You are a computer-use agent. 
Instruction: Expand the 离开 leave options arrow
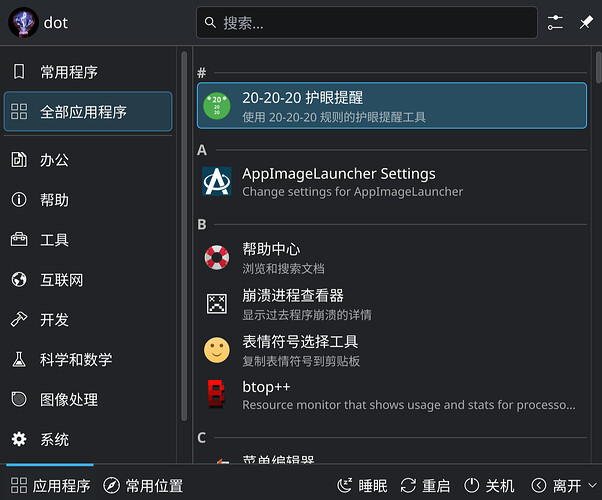tap(539, 486)
